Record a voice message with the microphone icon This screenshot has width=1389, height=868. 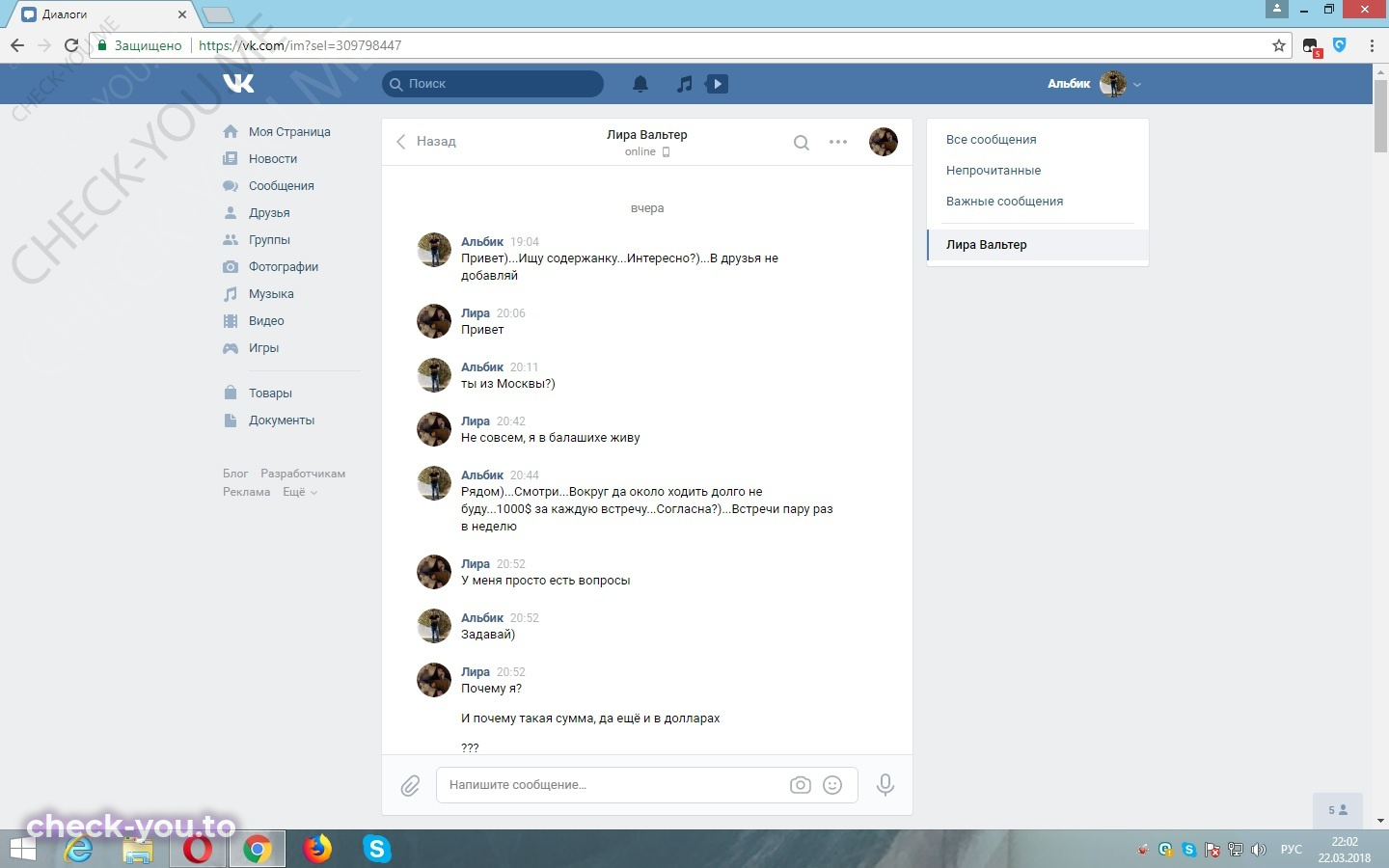[885, 785]
